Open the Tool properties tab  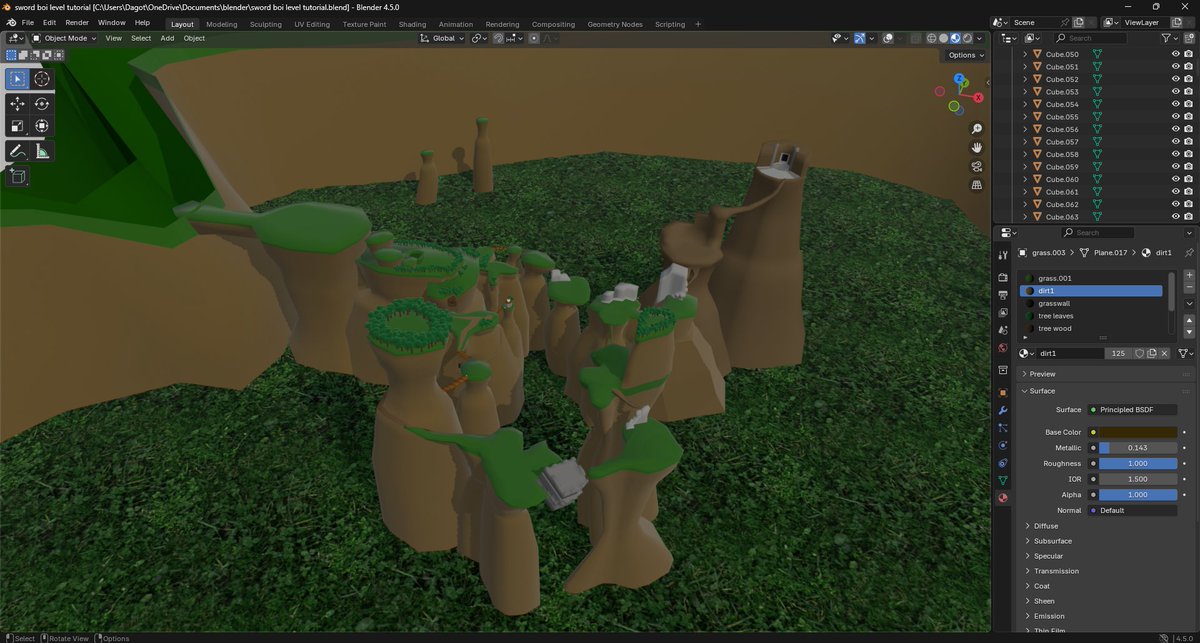pyautogui.click(x=1003, y=256)
